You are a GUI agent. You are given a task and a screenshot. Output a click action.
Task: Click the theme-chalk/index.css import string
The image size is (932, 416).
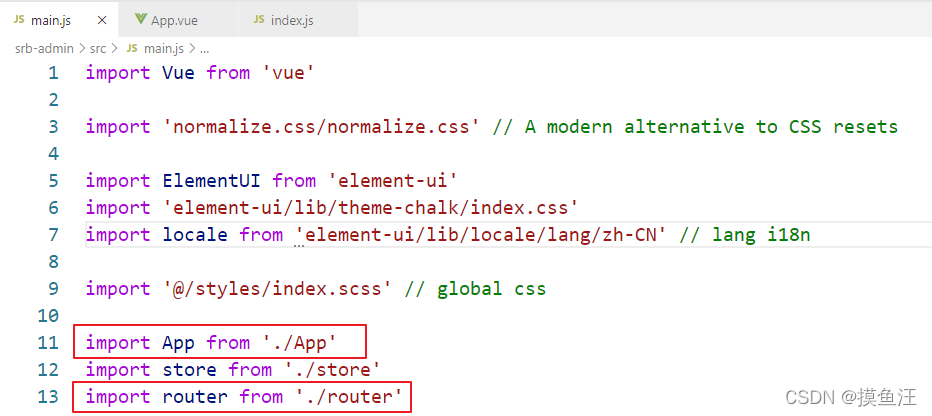point(370,208)
